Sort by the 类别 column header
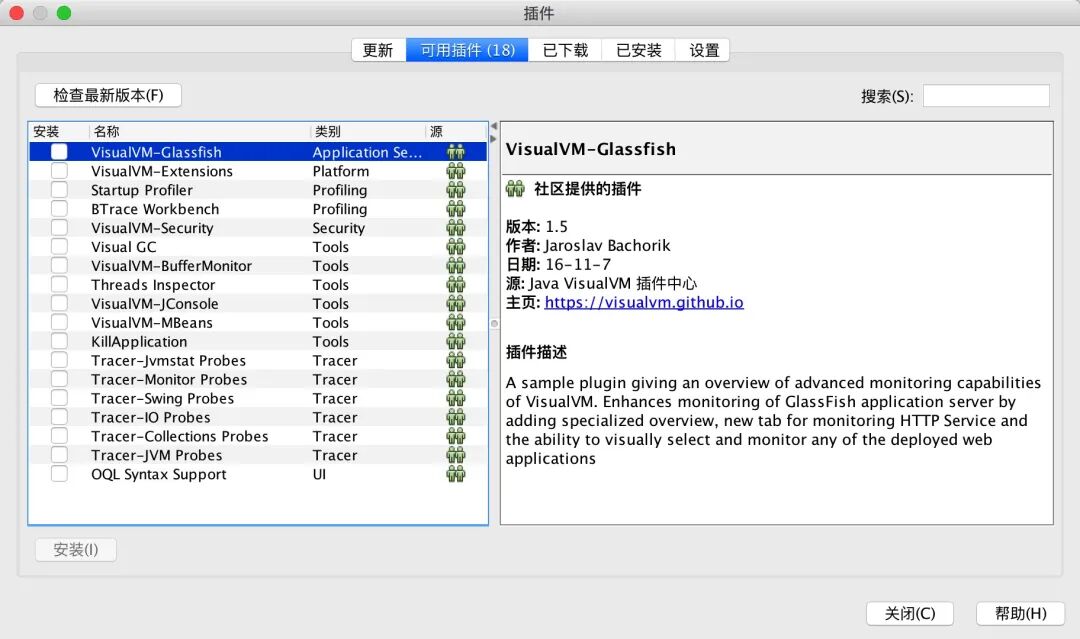 367,132
